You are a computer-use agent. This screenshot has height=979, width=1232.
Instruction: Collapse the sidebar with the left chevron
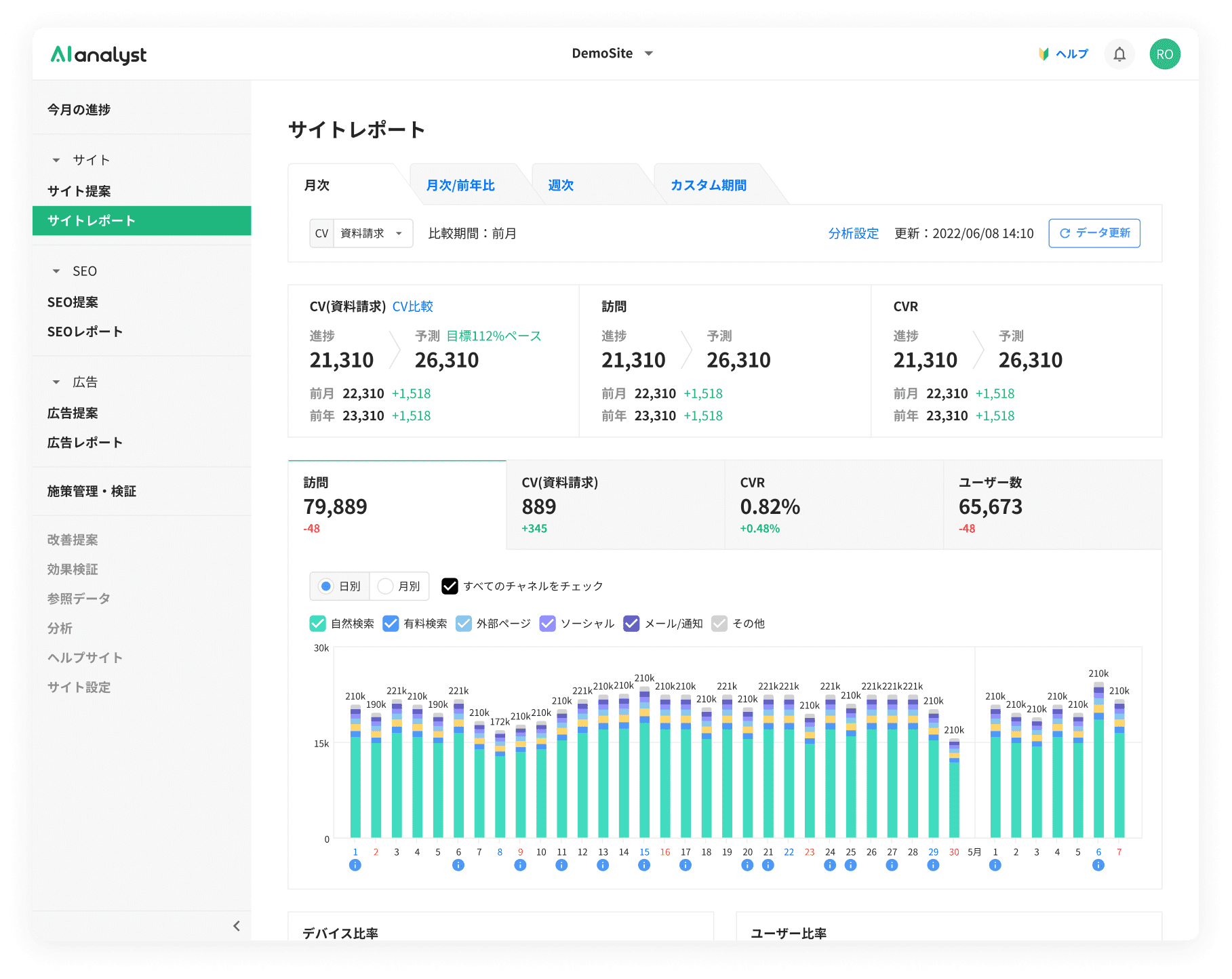coord(236,925)
